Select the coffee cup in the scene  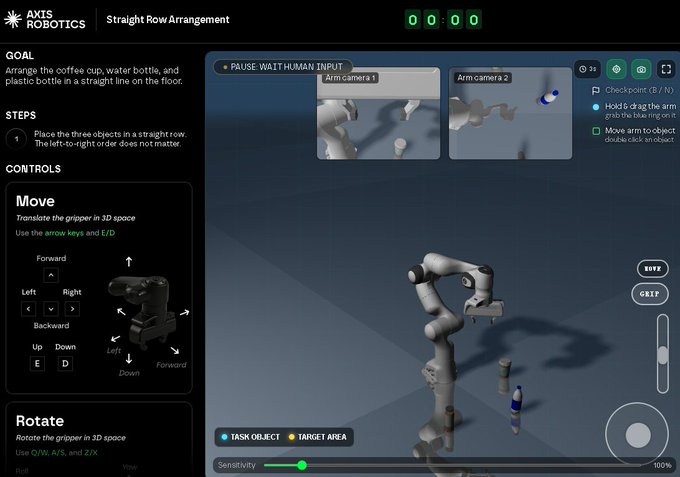click(x=504, y=369)
